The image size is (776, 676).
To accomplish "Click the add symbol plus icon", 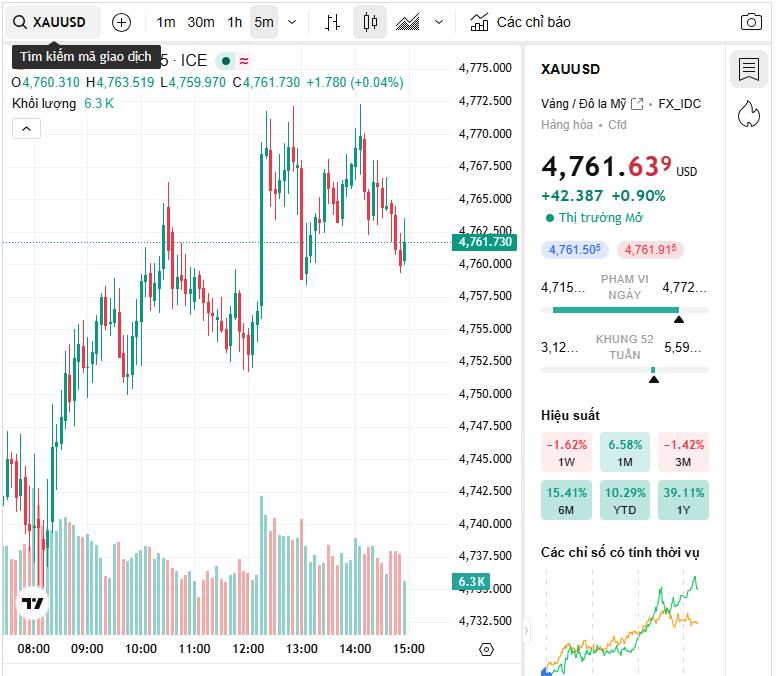I will click(x=121, y=22).
